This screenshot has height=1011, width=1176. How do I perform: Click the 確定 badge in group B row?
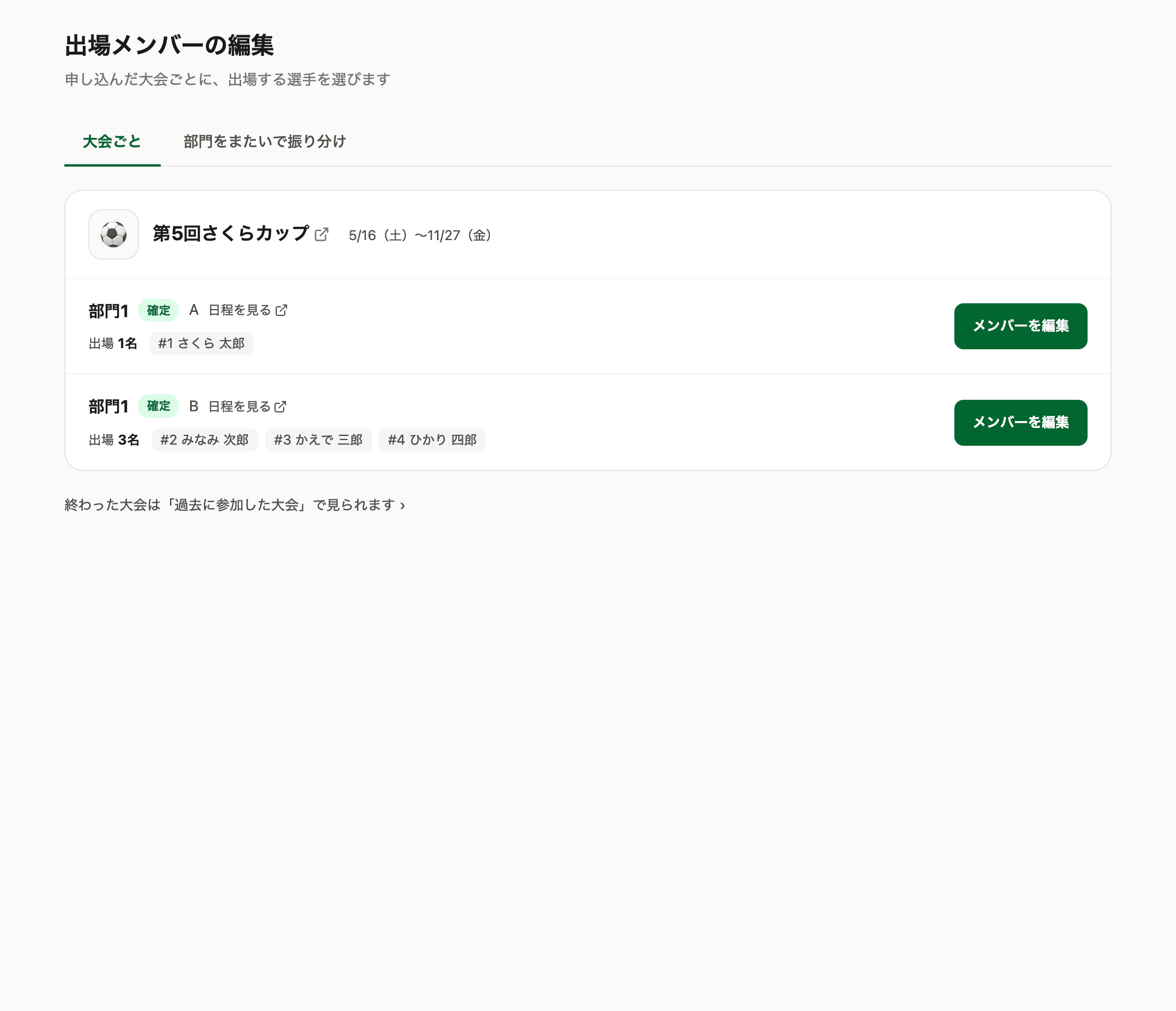pyautogui.click(x=158, y=406)
